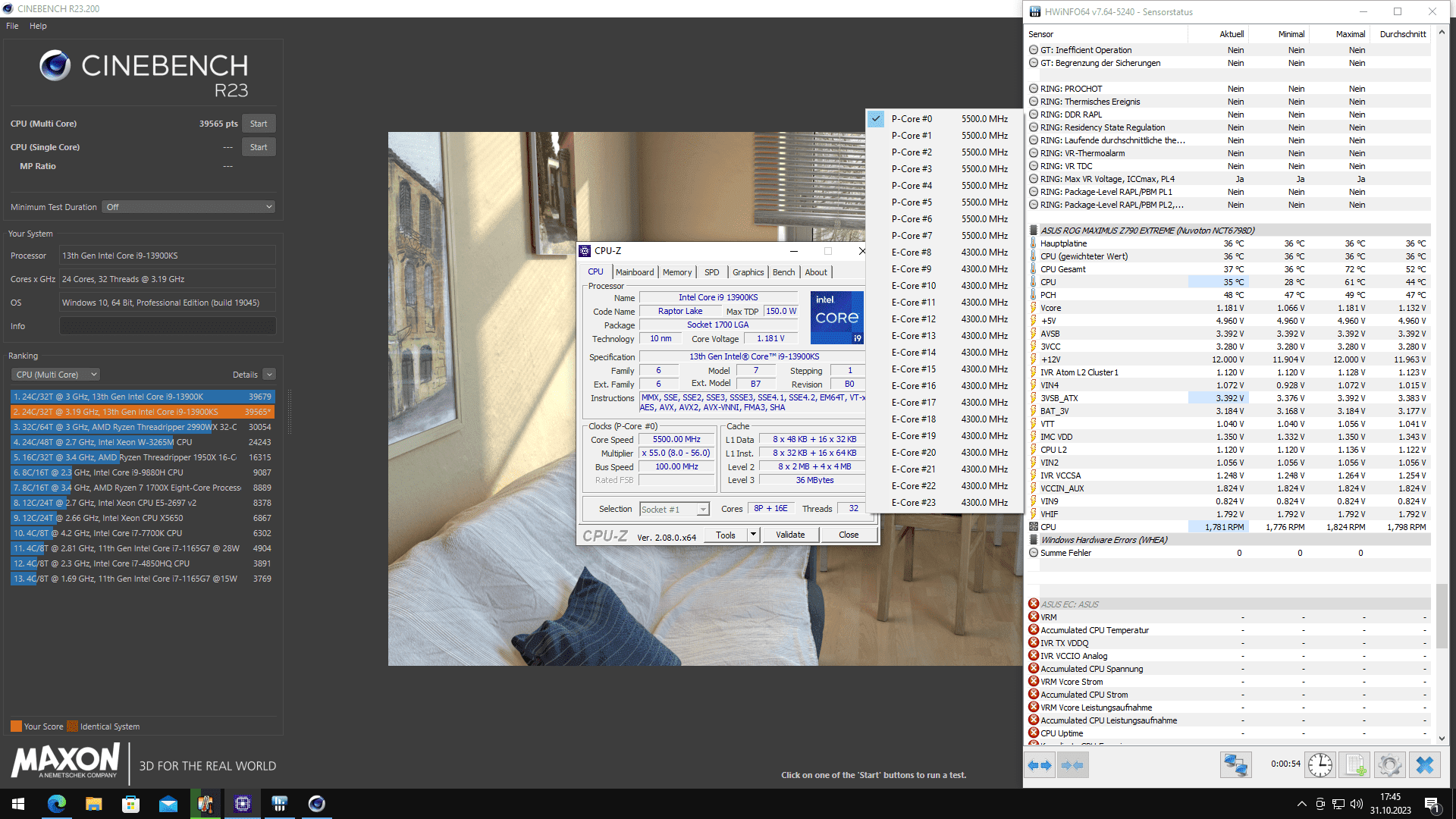Switch to CPU-Z Mainboard tab
Image resolution: width=1456 pixels, height=819 pixels.
635,272
